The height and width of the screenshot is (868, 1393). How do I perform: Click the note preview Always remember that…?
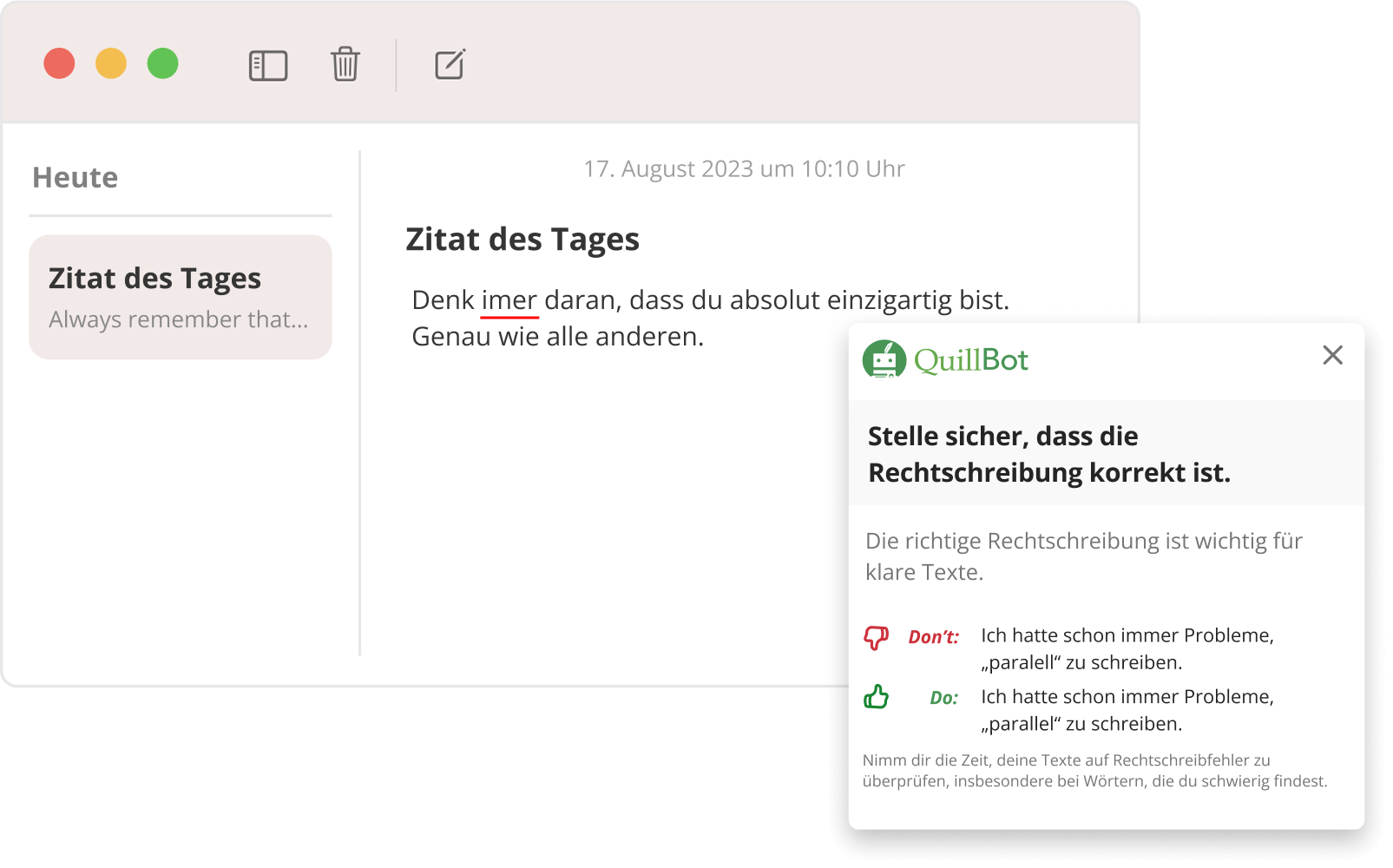(177, 319)
